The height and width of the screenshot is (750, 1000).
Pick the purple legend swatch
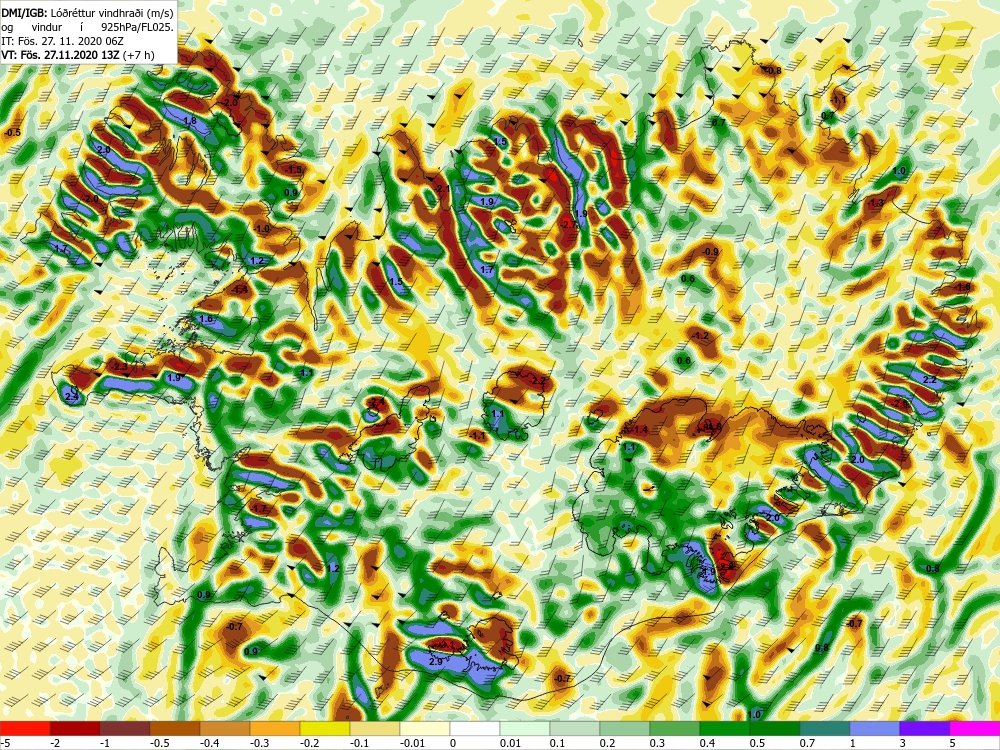(x=924, y=728)
